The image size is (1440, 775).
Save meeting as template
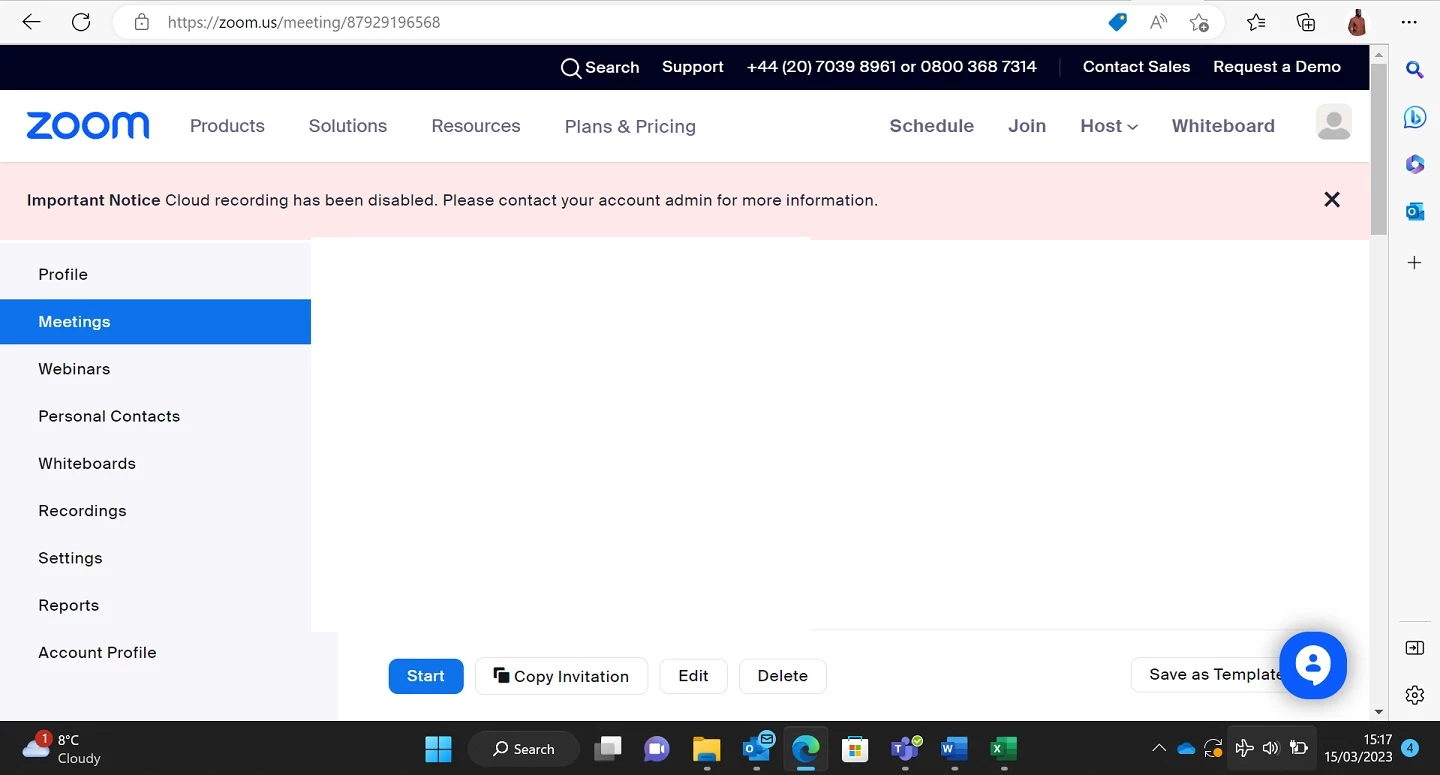[x=1214, y=675]
